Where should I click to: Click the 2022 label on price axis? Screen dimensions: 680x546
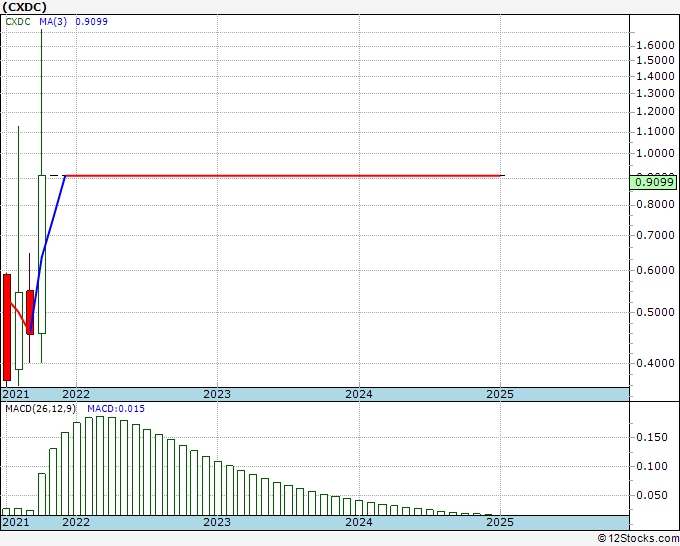pyautogui.click(x=76, y=394)
